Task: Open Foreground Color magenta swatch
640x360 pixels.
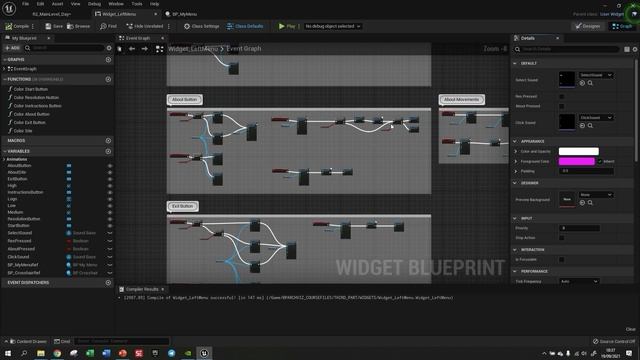Action: pos(577,162)
